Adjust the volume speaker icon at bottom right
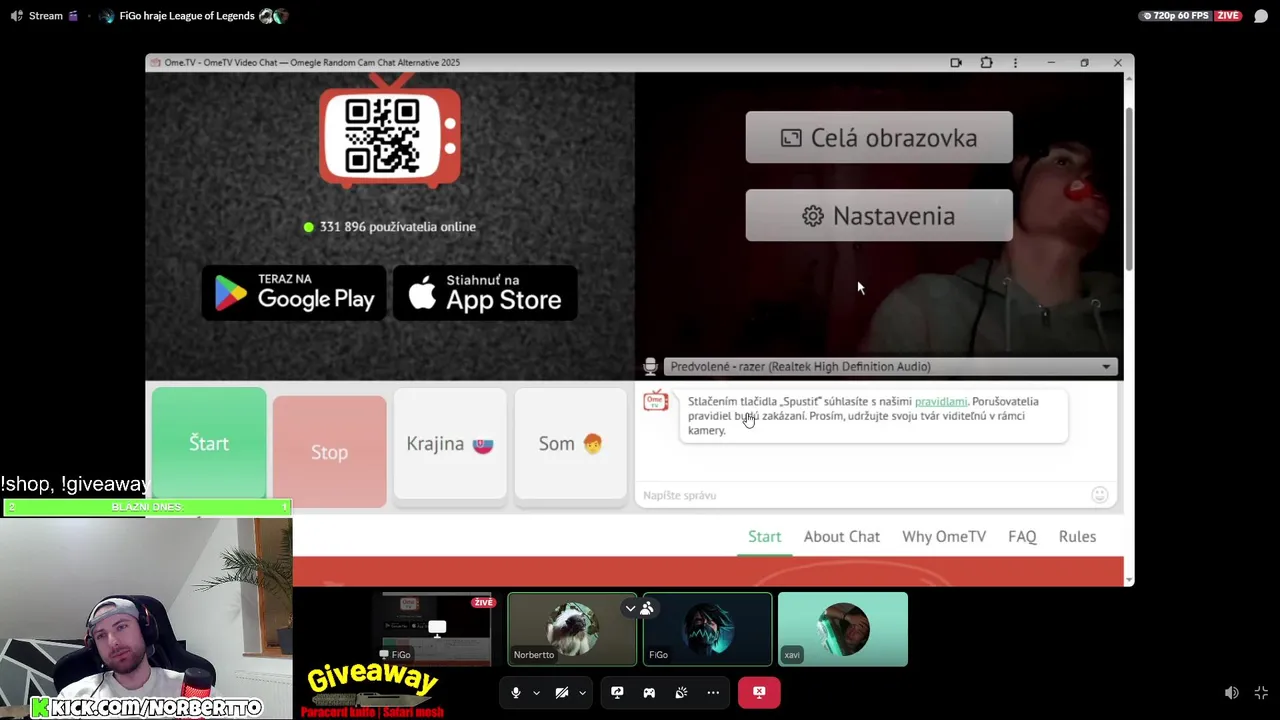 click(1232, 693)
